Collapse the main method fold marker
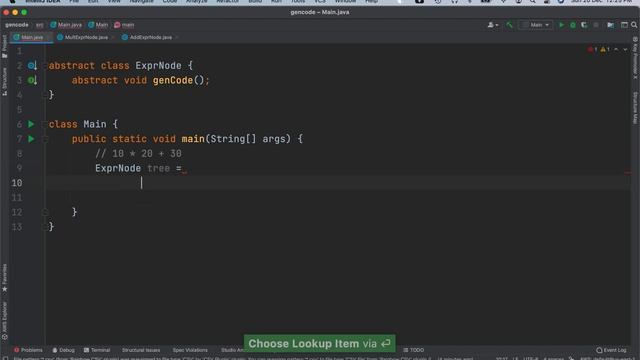 45,139
